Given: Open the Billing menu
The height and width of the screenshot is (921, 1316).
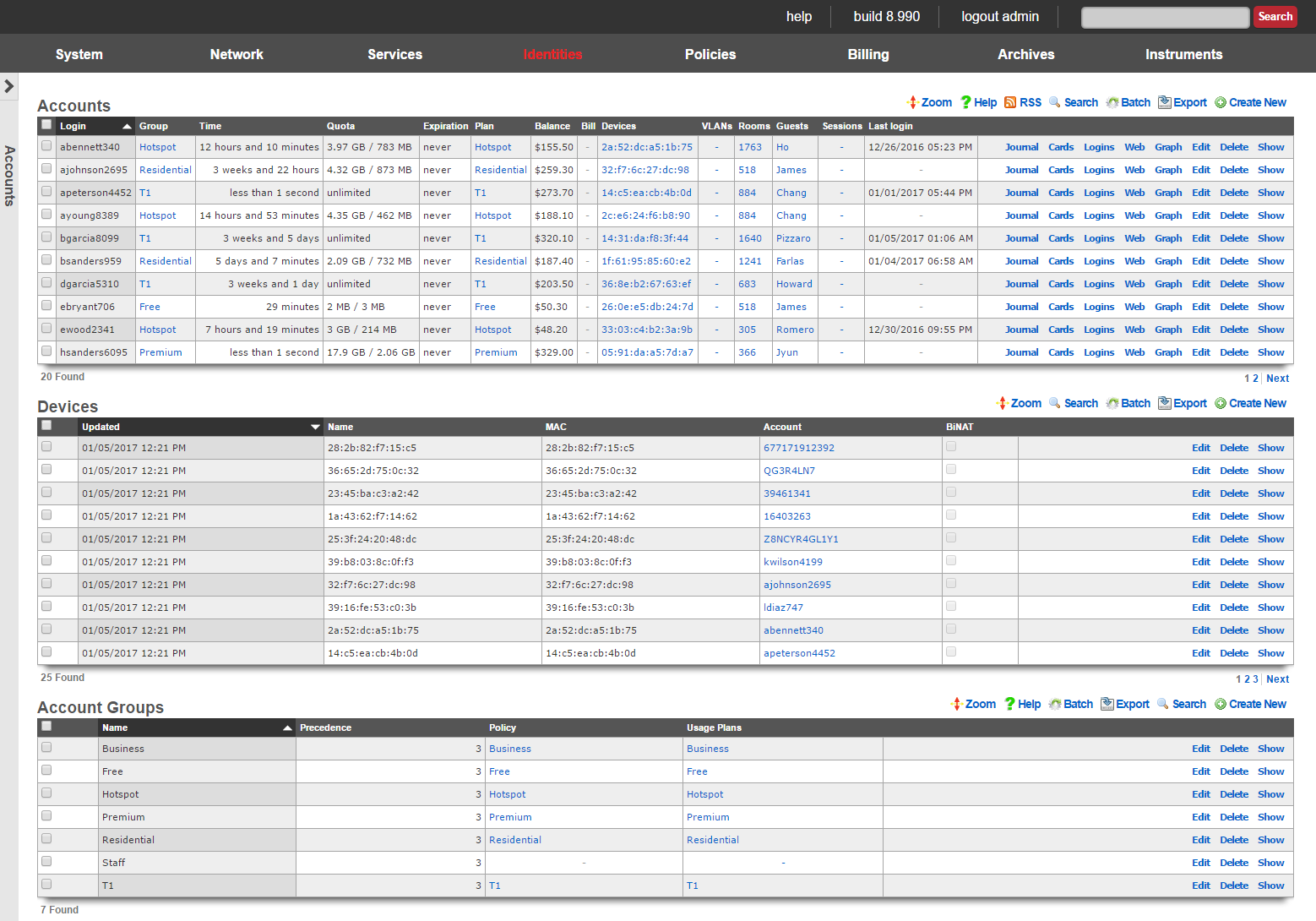Looking at the screenshot, I should point(867,54).
